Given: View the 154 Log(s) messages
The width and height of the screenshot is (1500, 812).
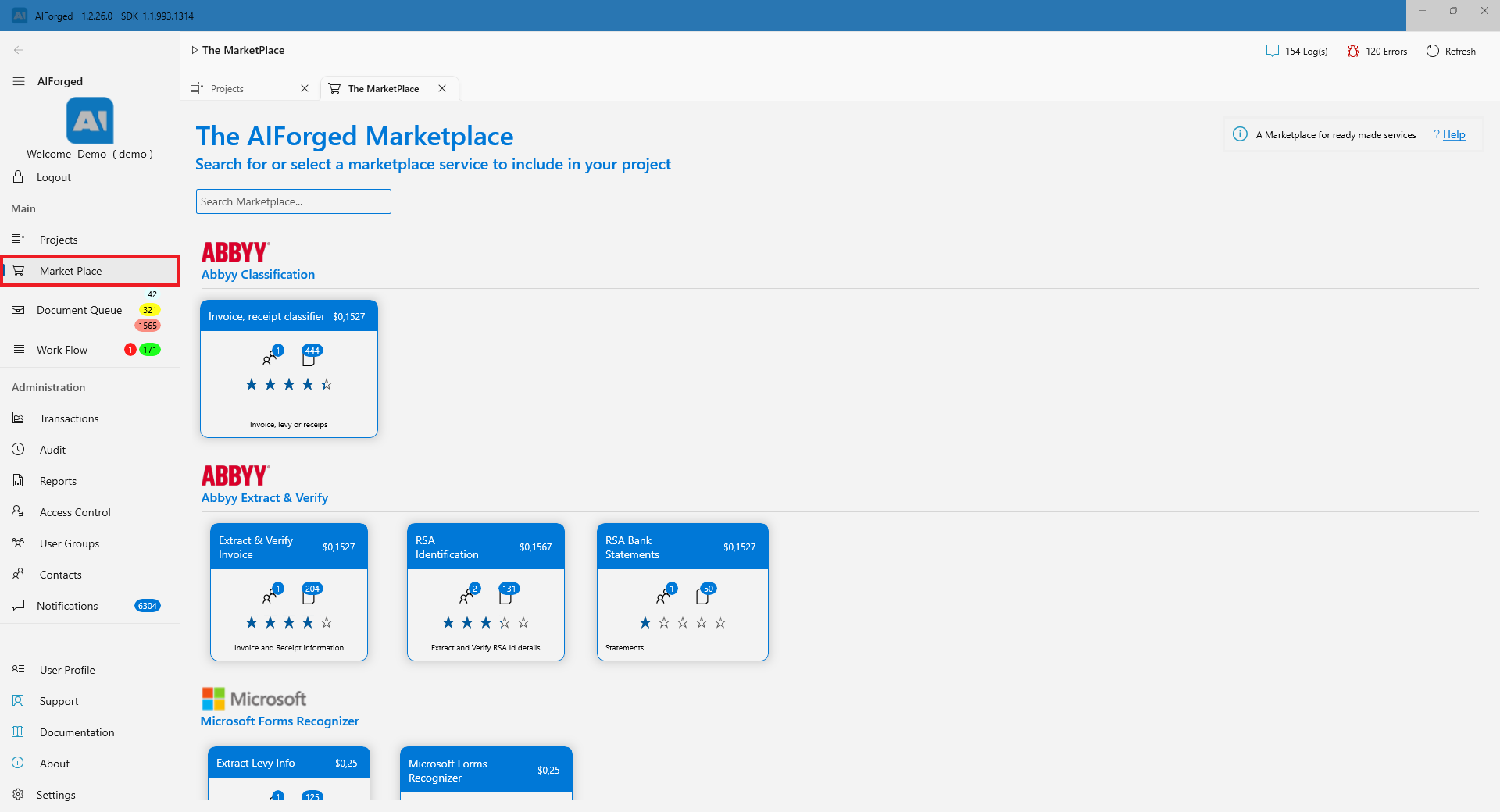Looking at the screenshot, I should pyautogui.click(x=1297, y=51).
